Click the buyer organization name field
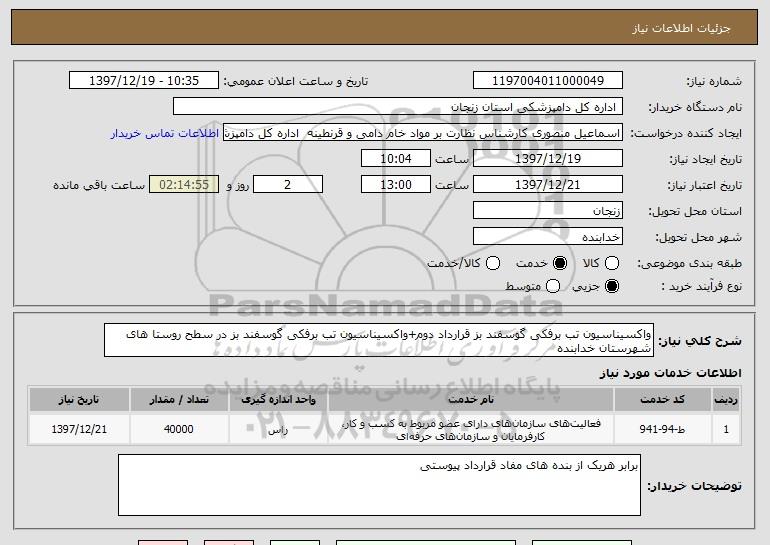This screenshot has height=545, width=770. 398,107
